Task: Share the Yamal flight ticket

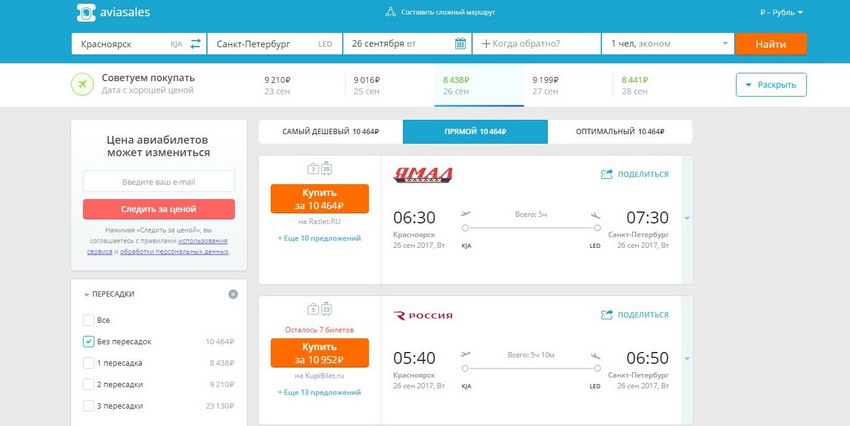Action: pos(634,174)
